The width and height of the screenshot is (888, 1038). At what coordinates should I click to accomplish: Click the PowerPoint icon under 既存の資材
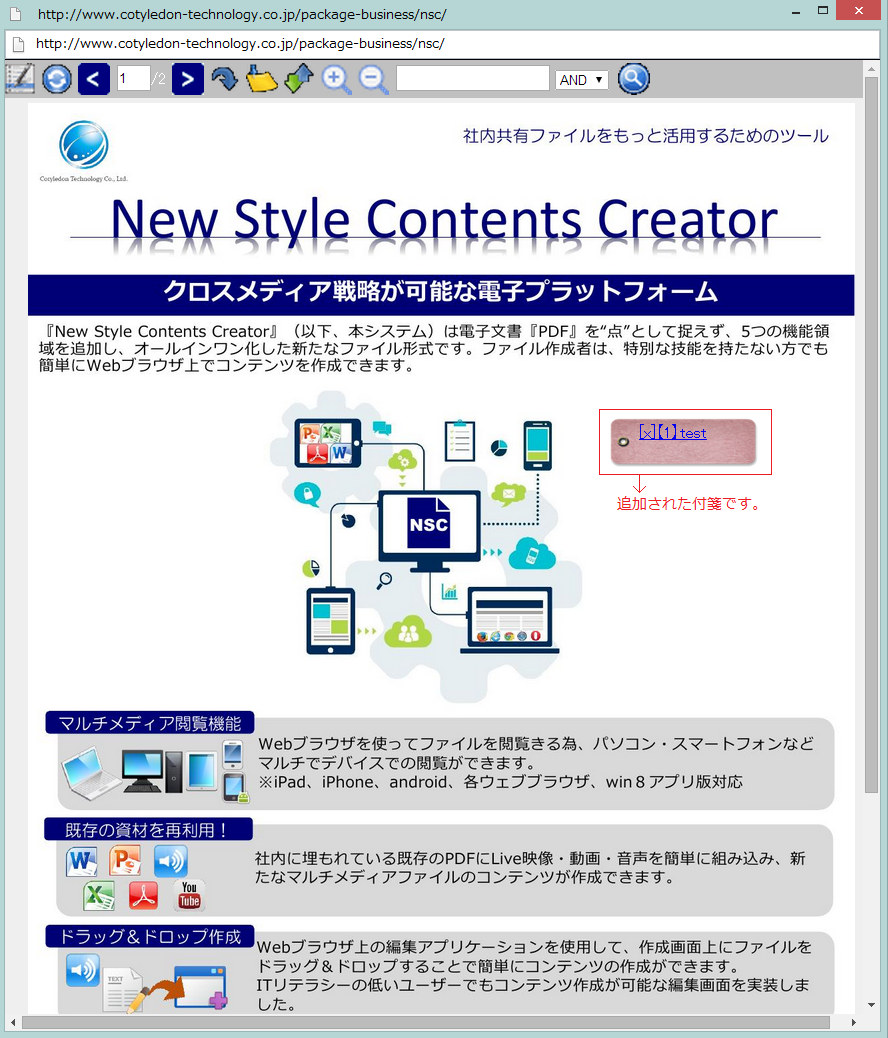point(125,861)
